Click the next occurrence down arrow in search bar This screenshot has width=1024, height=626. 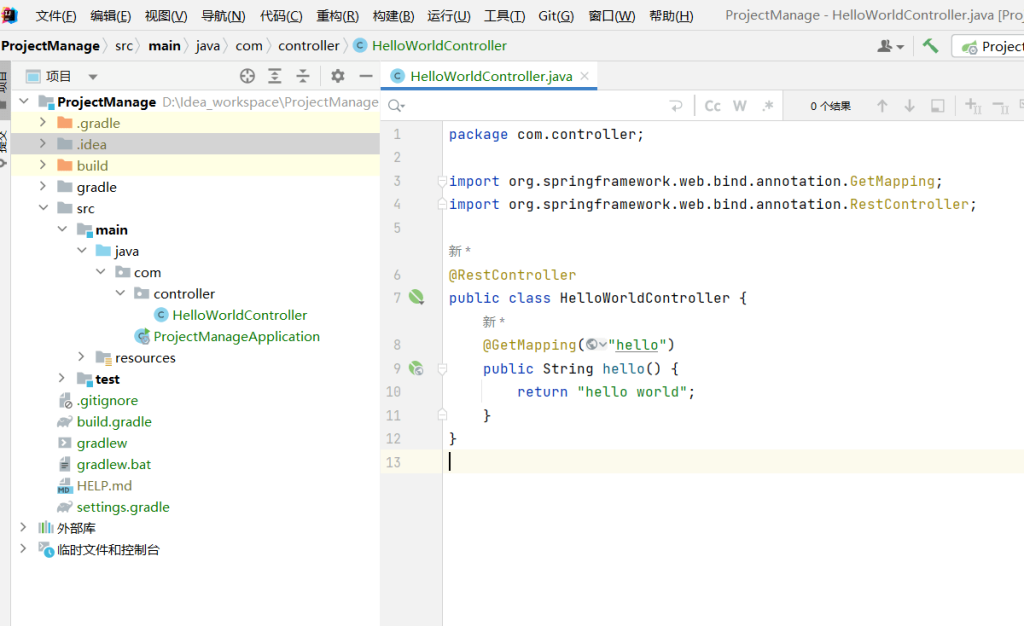click(910, 106)
